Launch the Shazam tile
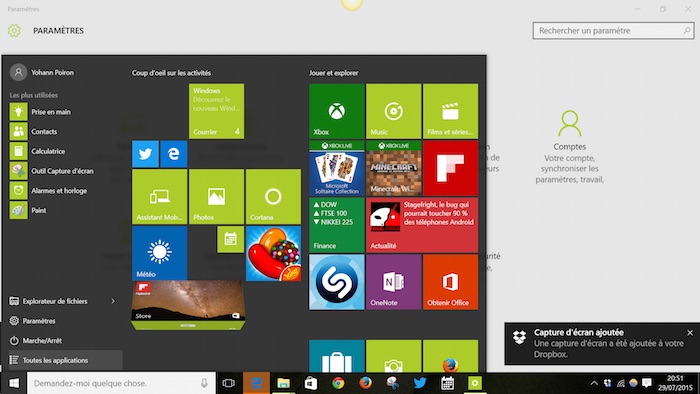The width and height of the screenshot is (700, 394). point(337,282)
